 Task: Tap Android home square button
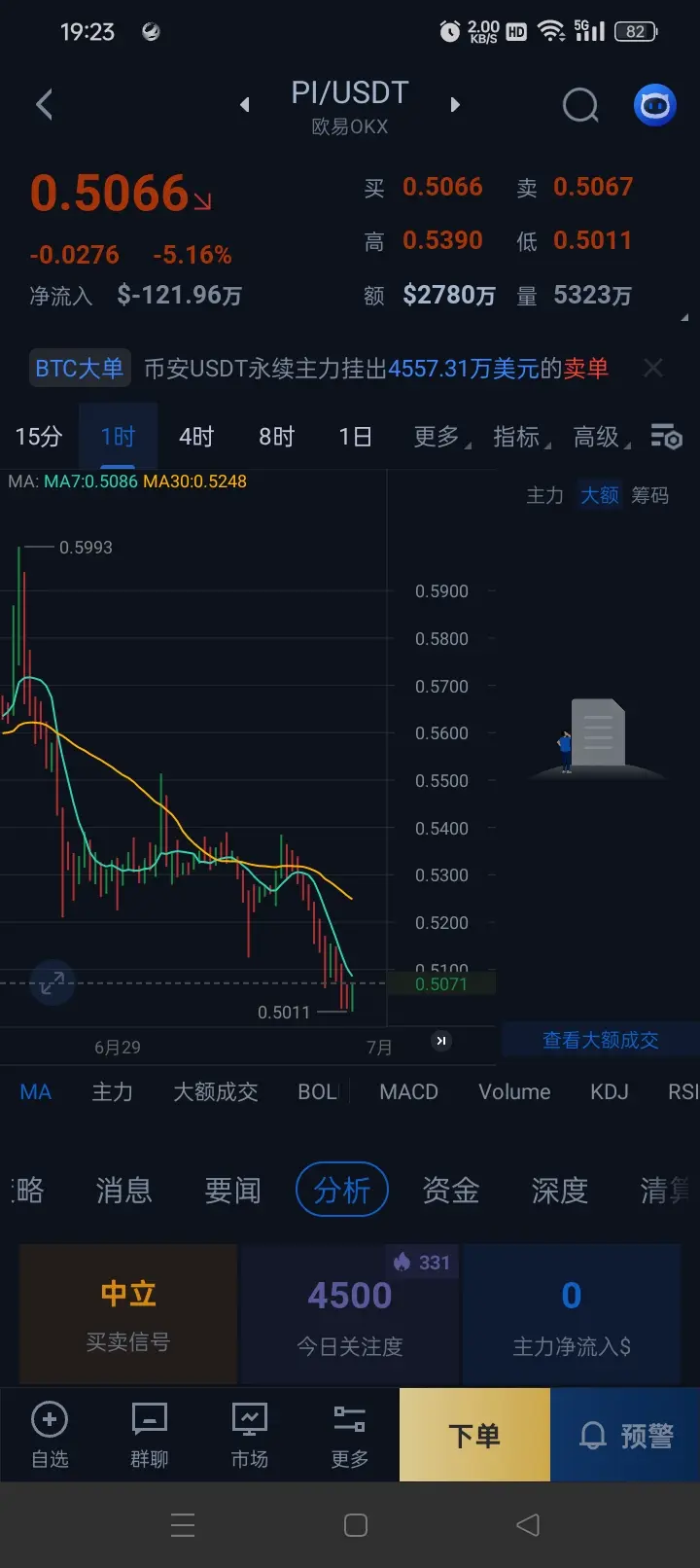tap(356, 1524)
